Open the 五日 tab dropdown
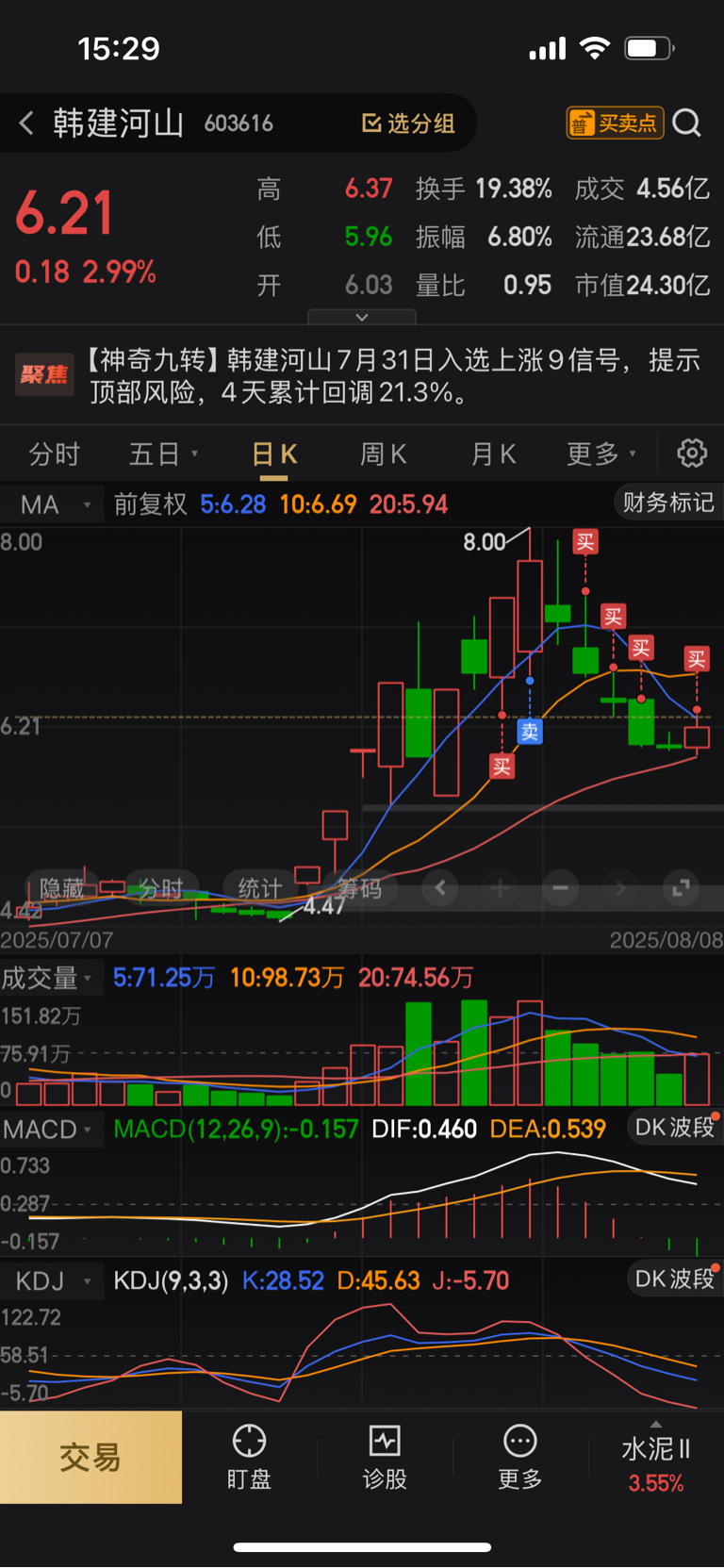 coord(163,454)
